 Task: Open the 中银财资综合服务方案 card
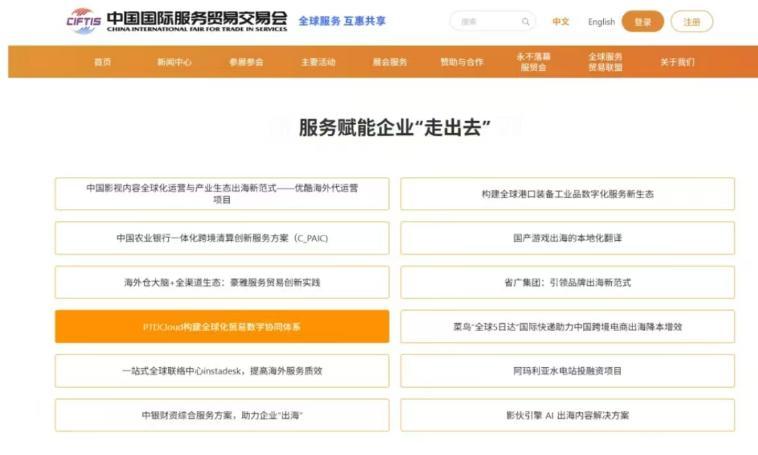(222, 415)
